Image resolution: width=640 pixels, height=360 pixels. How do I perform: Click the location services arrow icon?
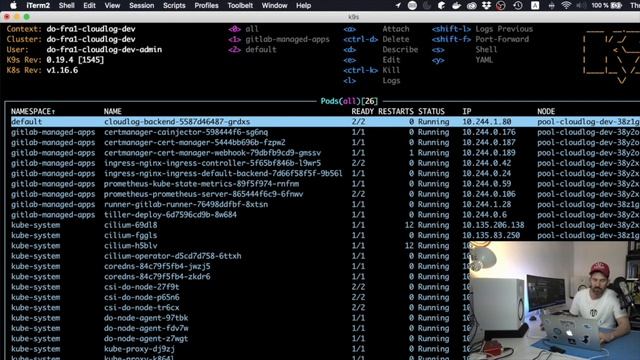pyautogui.click(x=398, y=5)
